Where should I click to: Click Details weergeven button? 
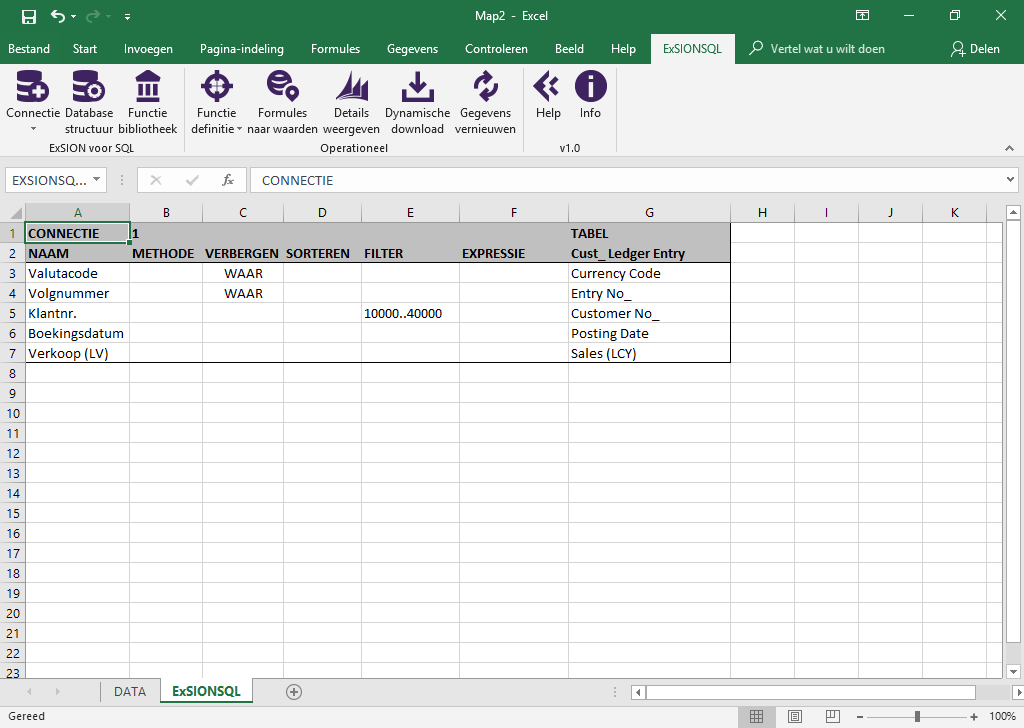[x=351, y=103]
